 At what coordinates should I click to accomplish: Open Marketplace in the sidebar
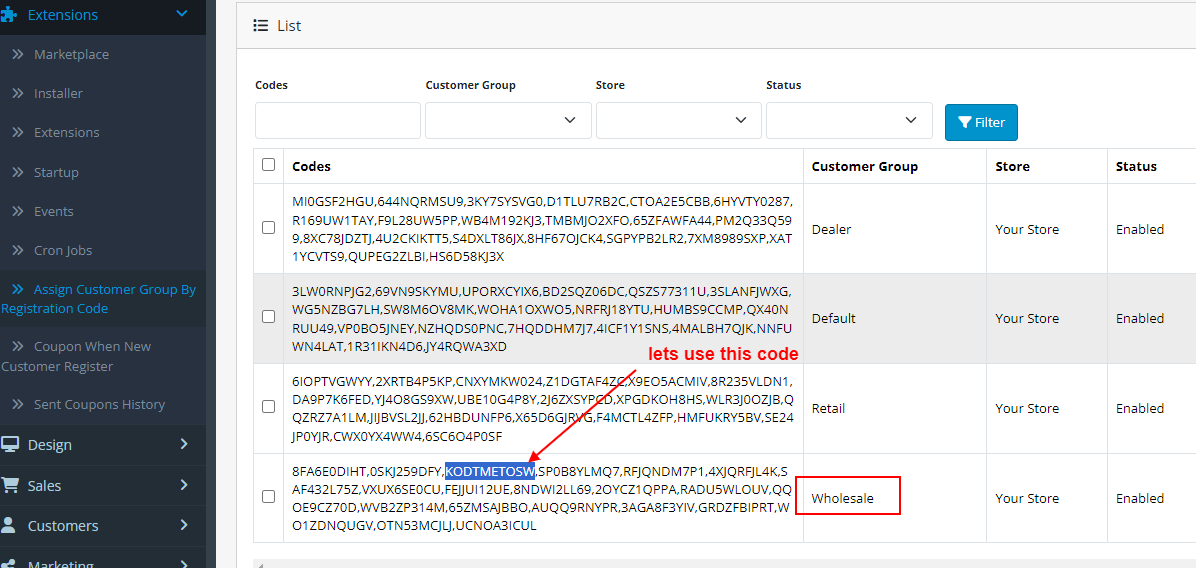click(x=71, y=54)
